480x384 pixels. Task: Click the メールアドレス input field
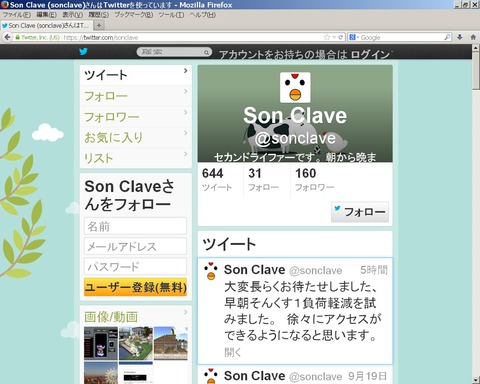[x=135, y=246]
